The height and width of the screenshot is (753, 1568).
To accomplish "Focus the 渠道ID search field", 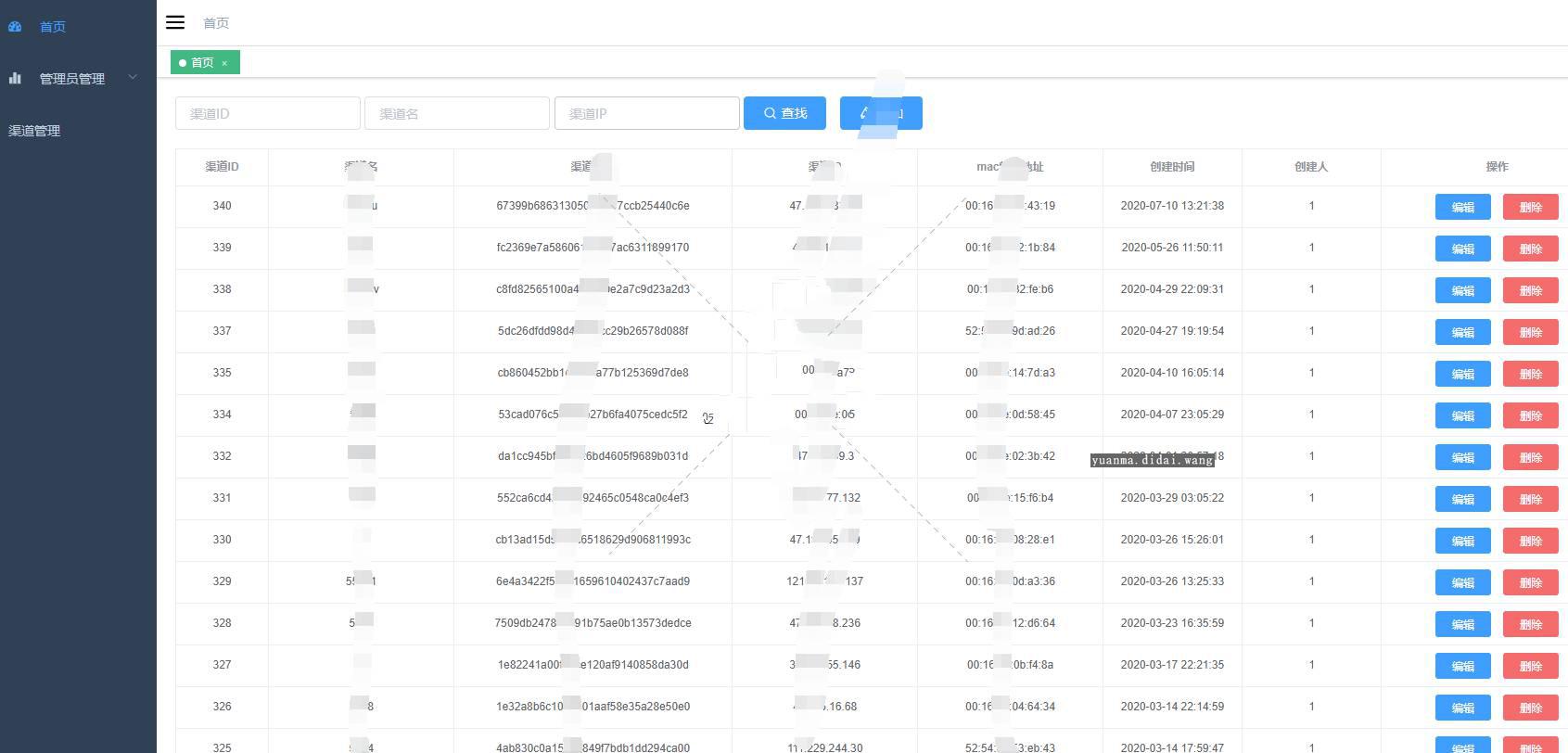I will pyautogui.click(x=268, y=113).
